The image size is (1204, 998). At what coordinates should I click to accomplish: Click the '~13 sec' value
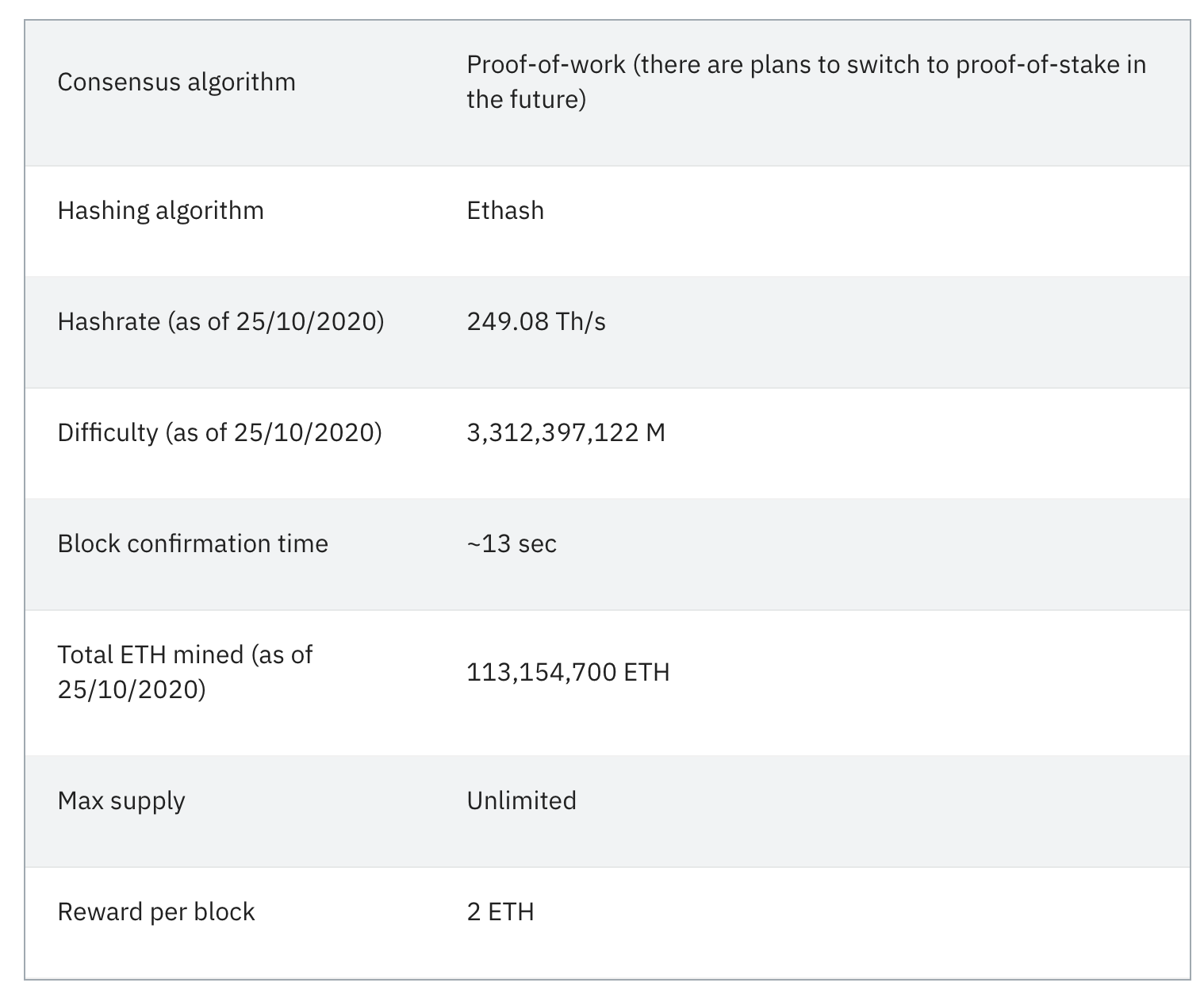(x=512, y=543)
